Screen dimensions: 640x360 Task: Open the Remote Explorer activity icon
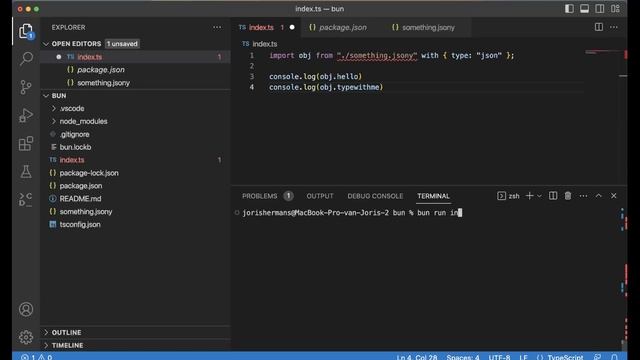26,200
